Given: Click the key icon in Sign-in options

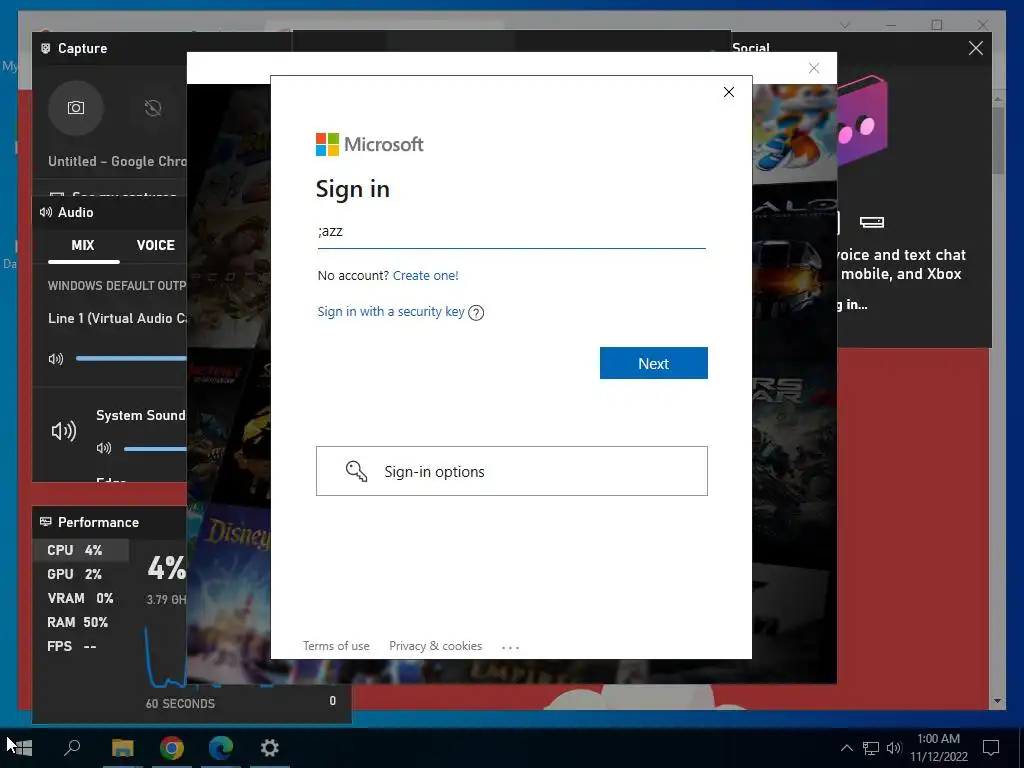Looking at the screenshot, I should (x=357, y=471).
